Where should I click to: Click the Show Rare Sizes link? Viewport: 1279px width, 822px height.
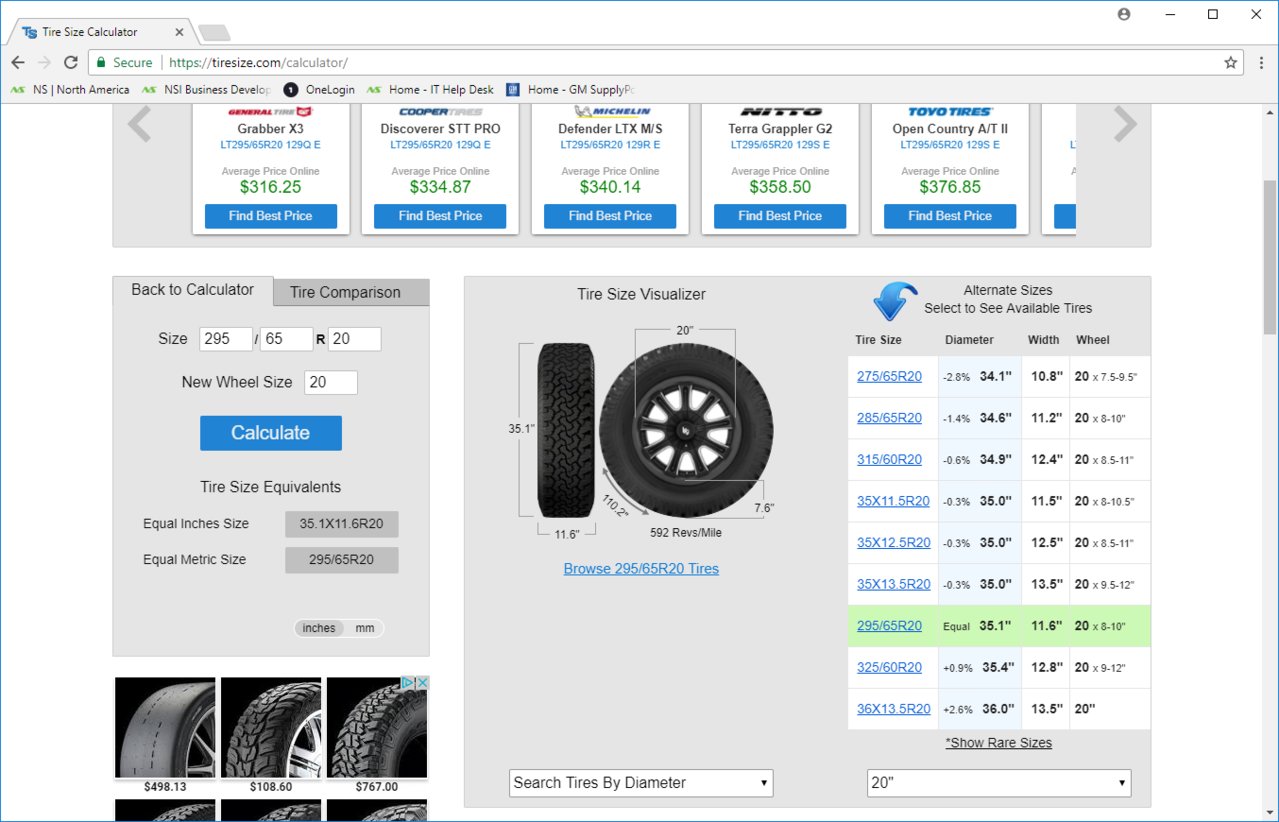tap(998, 743)
